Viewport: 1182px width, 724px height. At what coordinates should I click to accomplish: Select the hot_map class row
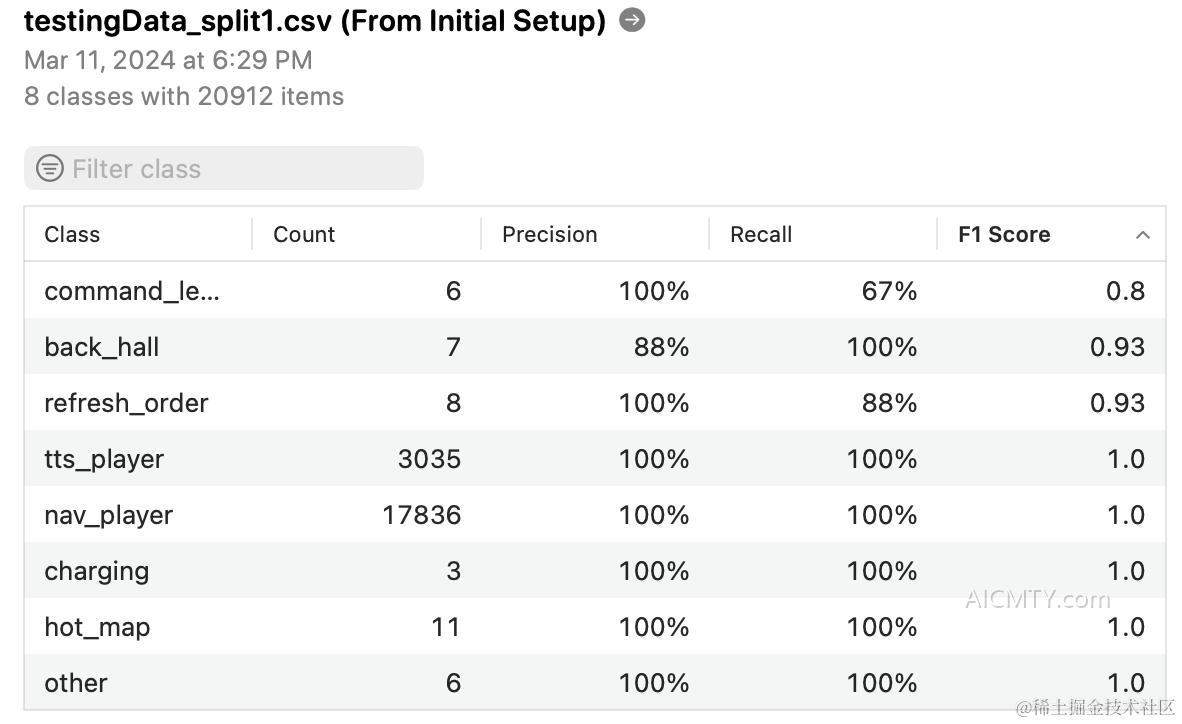595,626
